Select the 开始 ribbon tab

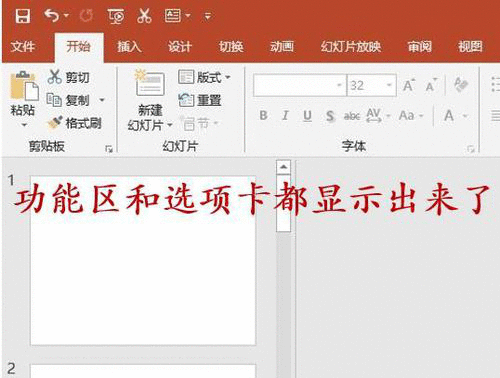point(79,47)
